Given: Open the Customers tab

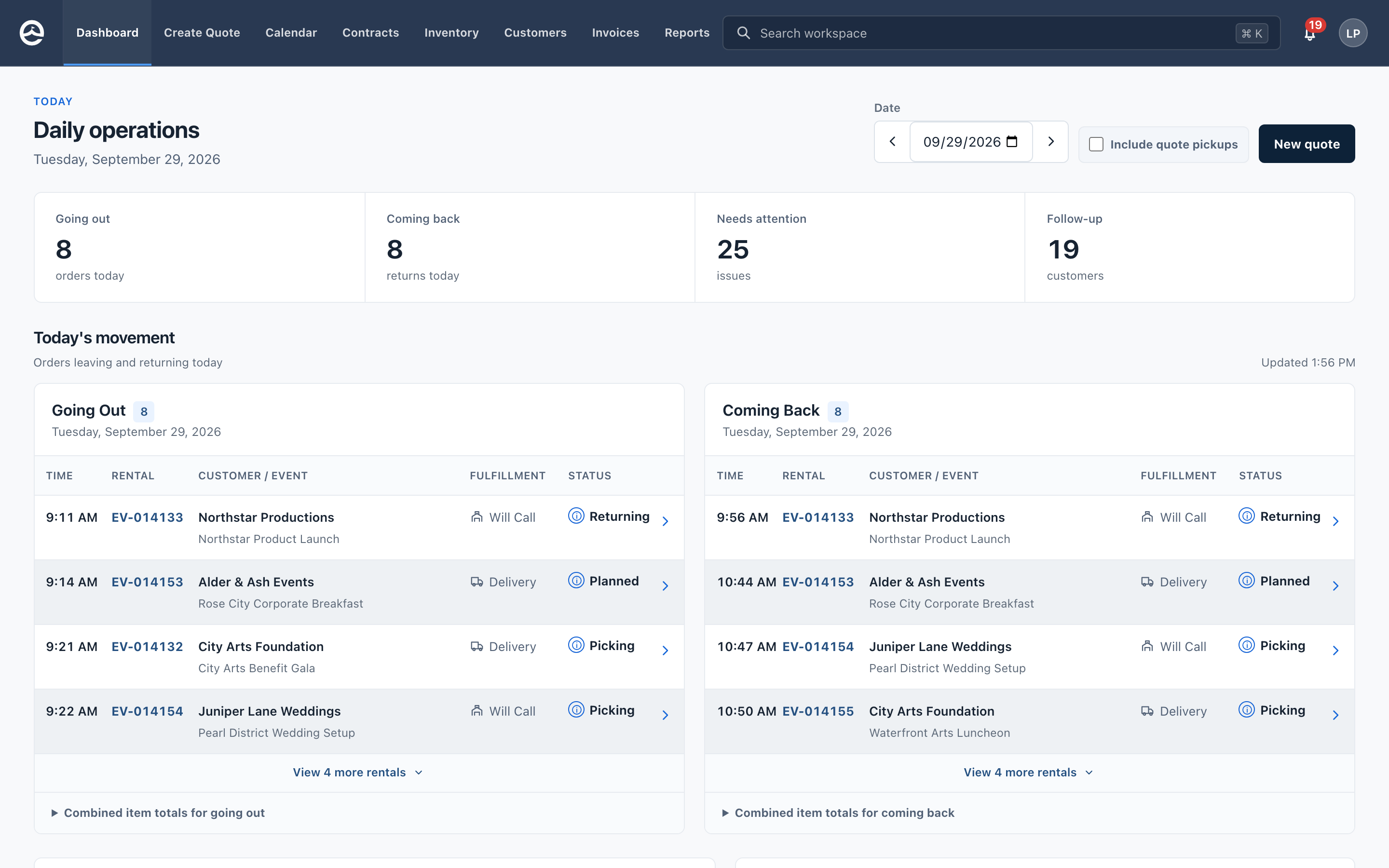Looking at the screenshot, I should click(535, 33).
